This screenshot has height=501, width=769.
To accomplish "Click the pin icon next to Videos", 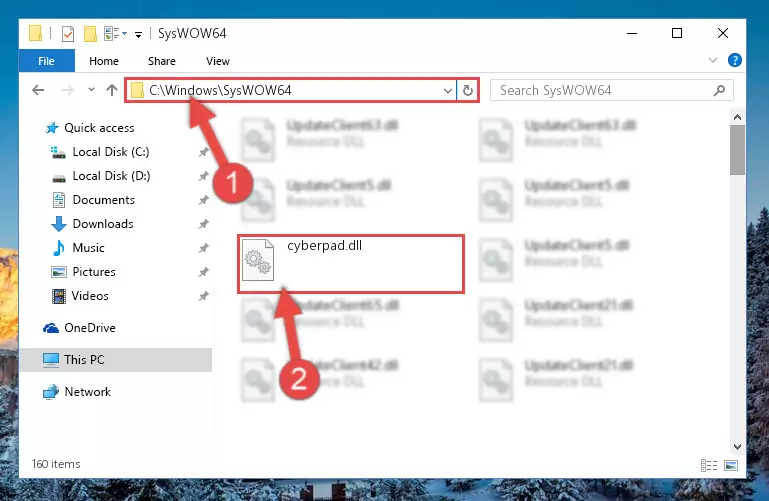I will (x=204, y=297).
